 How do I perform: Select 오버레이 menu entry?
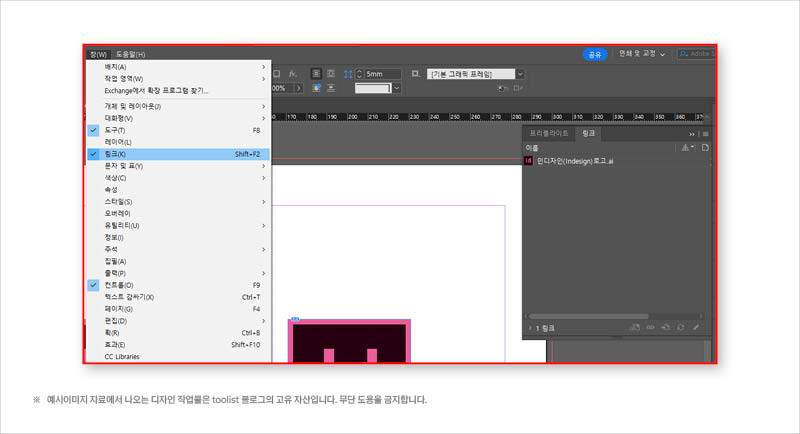coord(178,213)
